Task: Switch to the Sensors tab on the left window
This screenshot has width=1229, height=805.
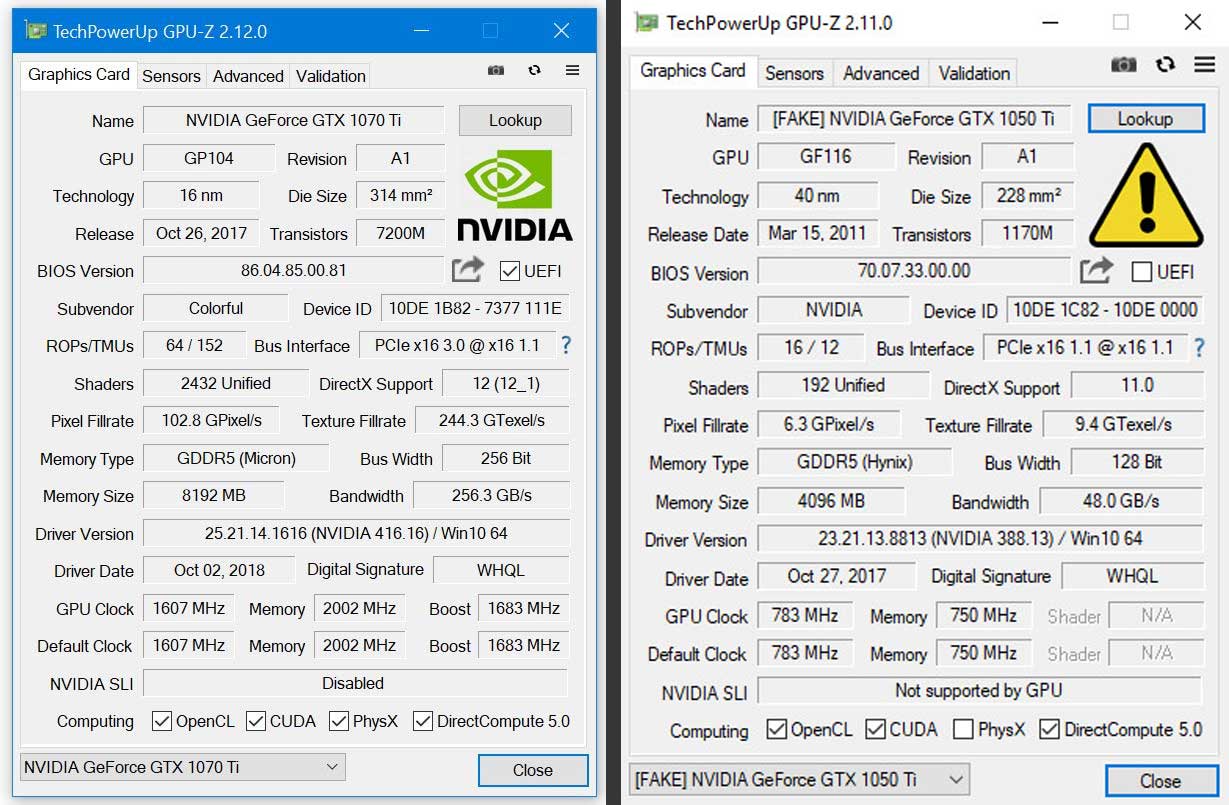Action: [x=171, y=75]
